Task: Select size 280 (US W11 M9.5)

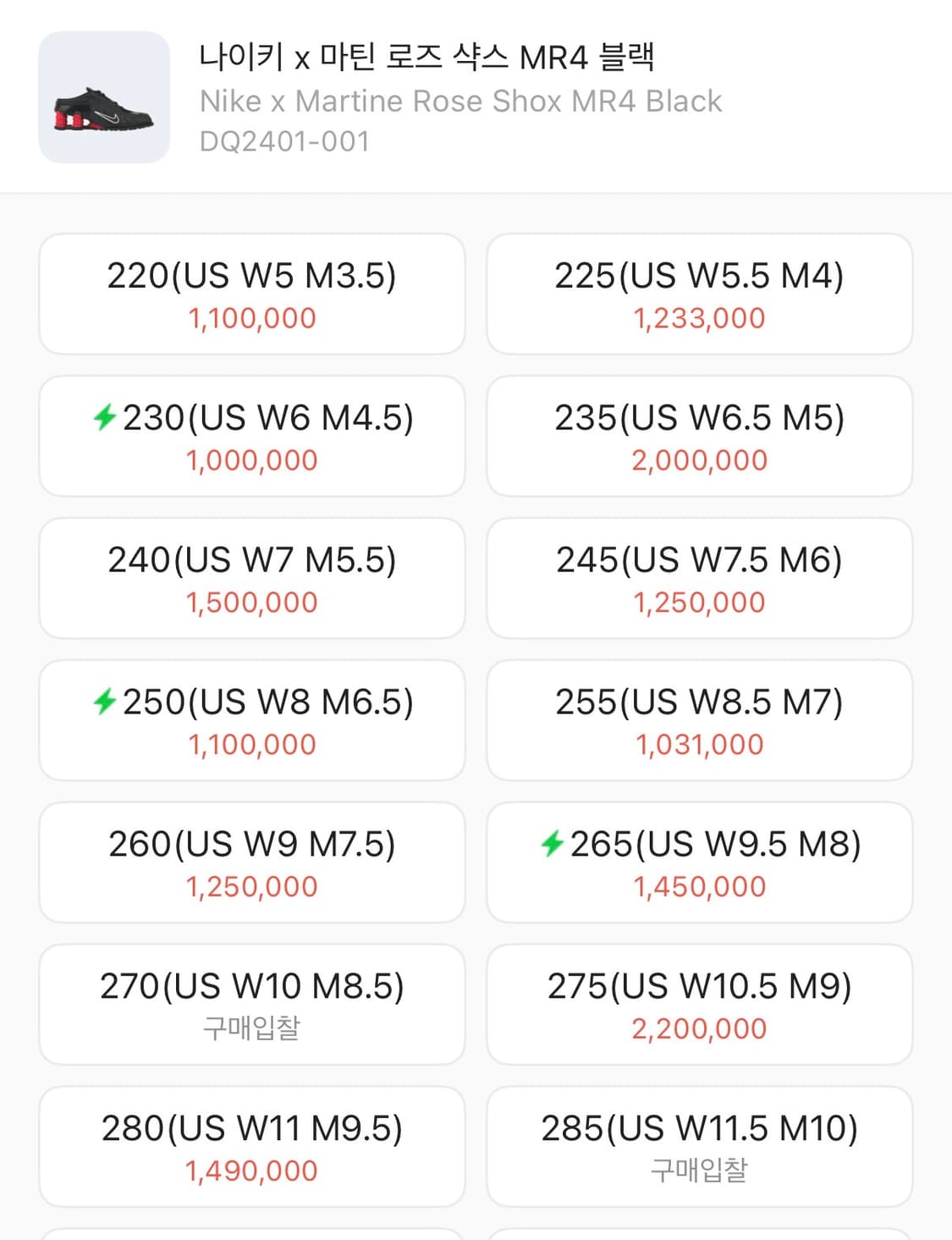Action: tap(252, 1147)
